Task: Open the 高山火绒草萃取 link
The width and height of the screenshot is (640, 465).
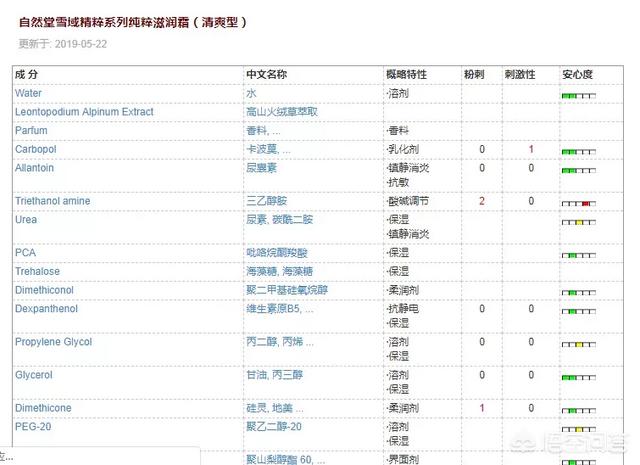Action: [282, 112]
